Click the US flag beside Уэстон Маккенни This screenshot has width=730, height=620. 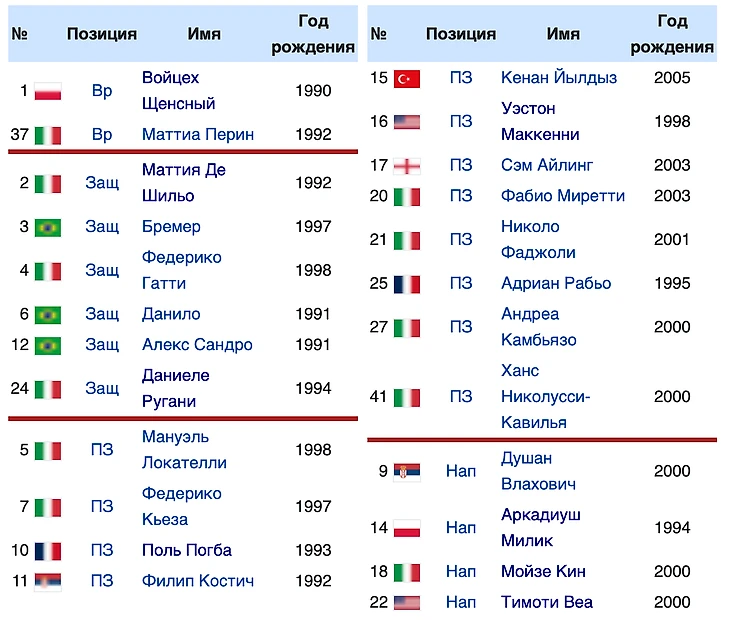[407, 122]
